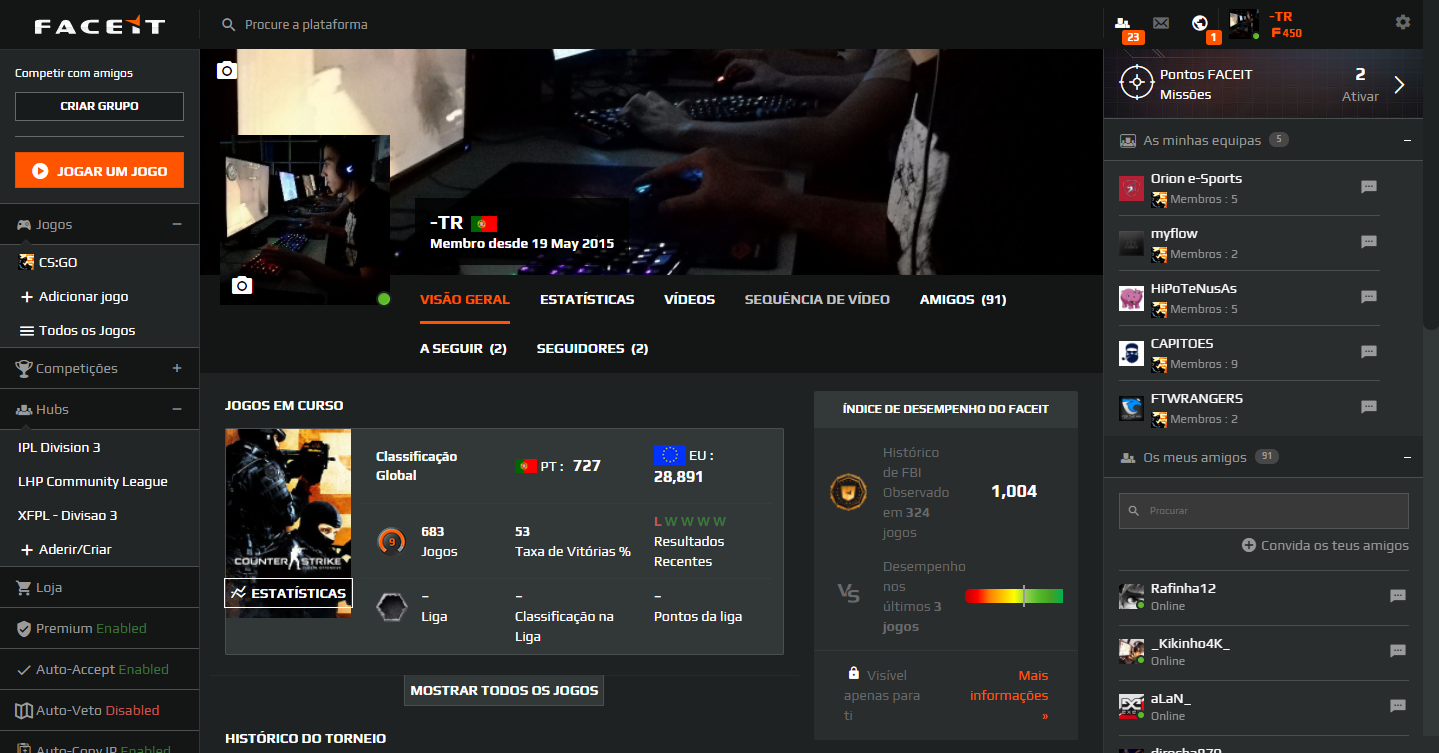Screen dimensions: 1439x753
Task: Collapse the Hubs section
Action: pyautogui.click(x=177, y=410)
